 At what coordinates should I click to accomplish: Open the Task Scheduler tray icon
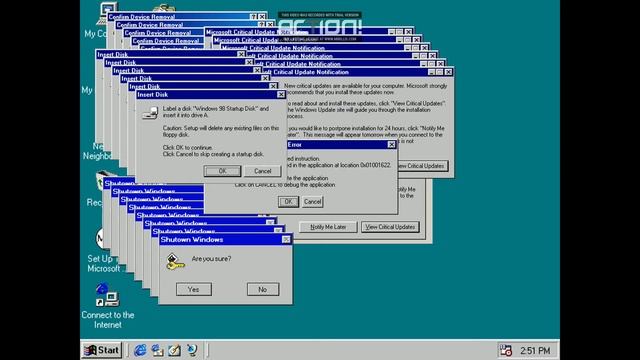505,350
